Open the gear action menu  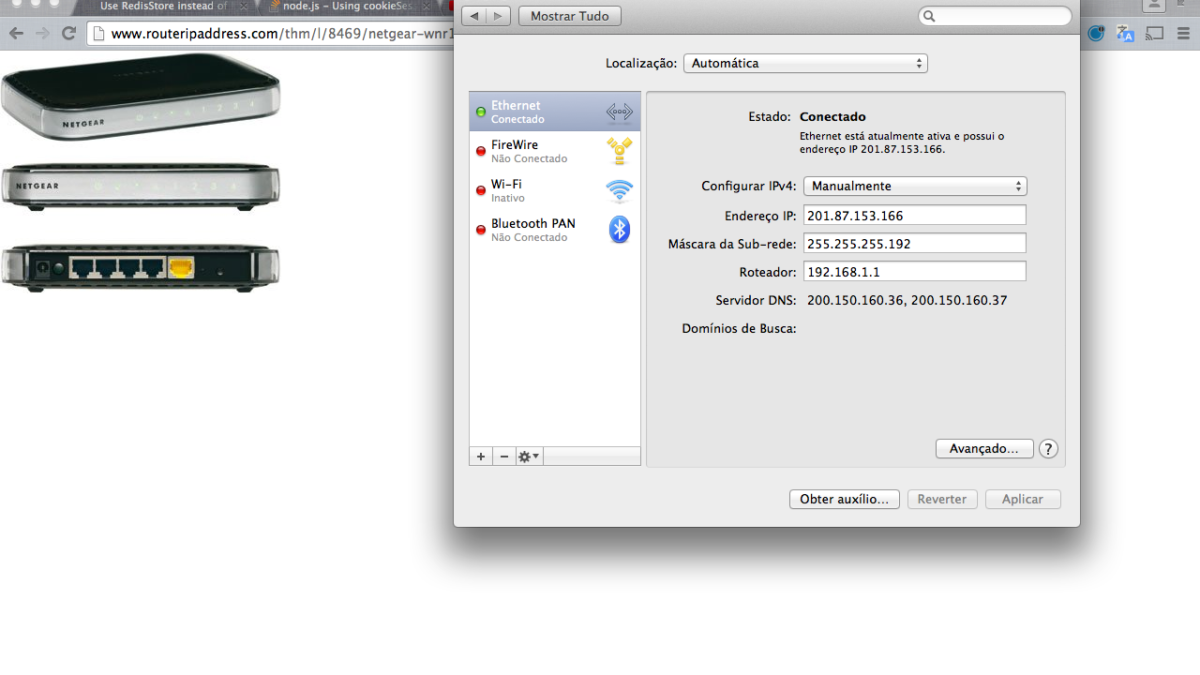tap(529, 456)
